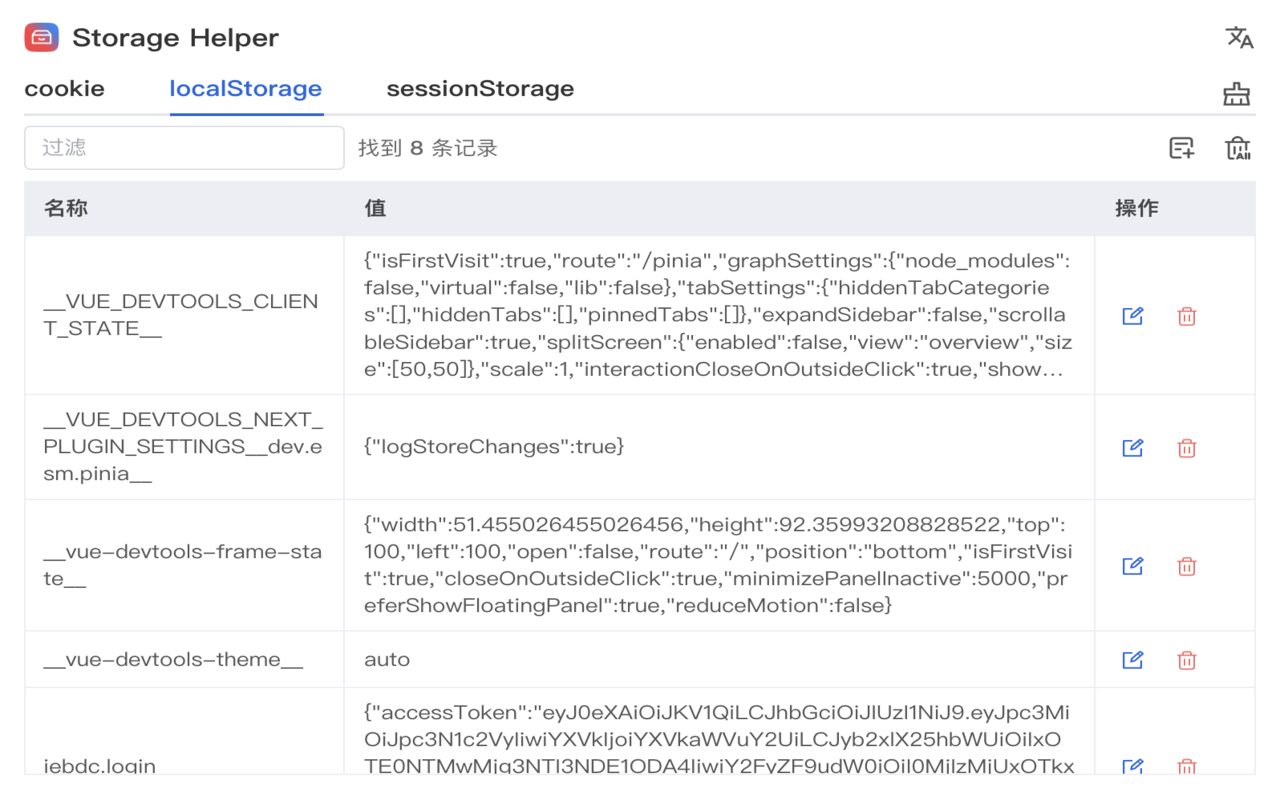Click the clean broom icon
The height and width of the screenshot is (800, 1280).
1237,94
